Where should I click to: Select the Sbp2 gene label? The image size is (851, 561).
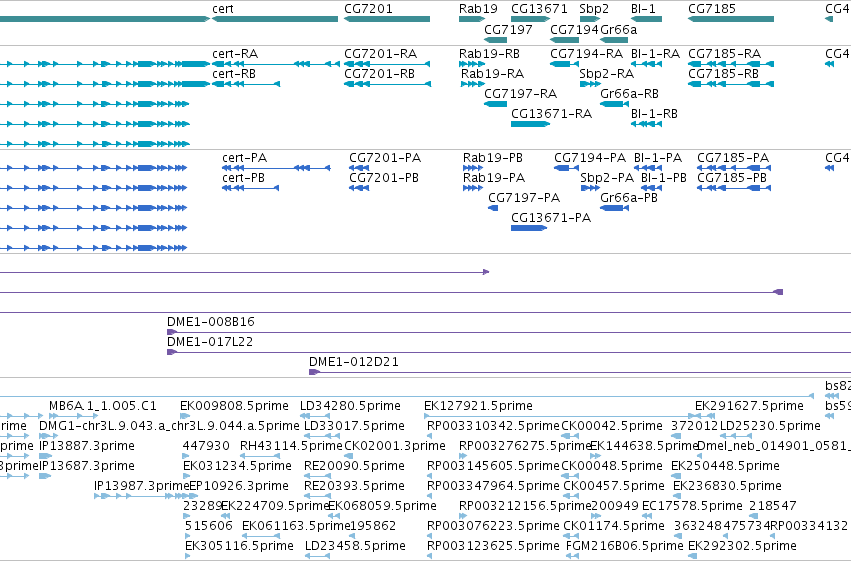coord(594,9)
